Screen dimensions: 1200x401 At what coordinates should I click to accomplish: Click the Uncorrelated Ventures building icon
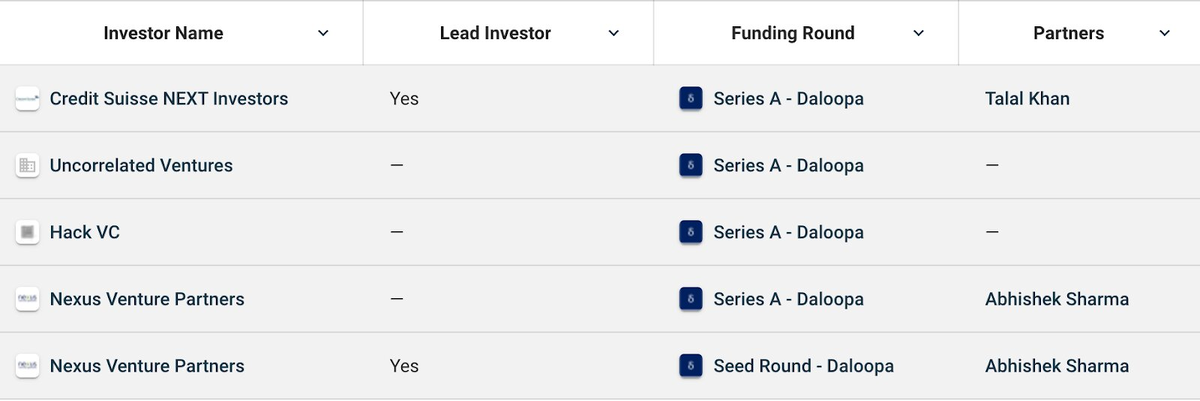pos(27,166)
